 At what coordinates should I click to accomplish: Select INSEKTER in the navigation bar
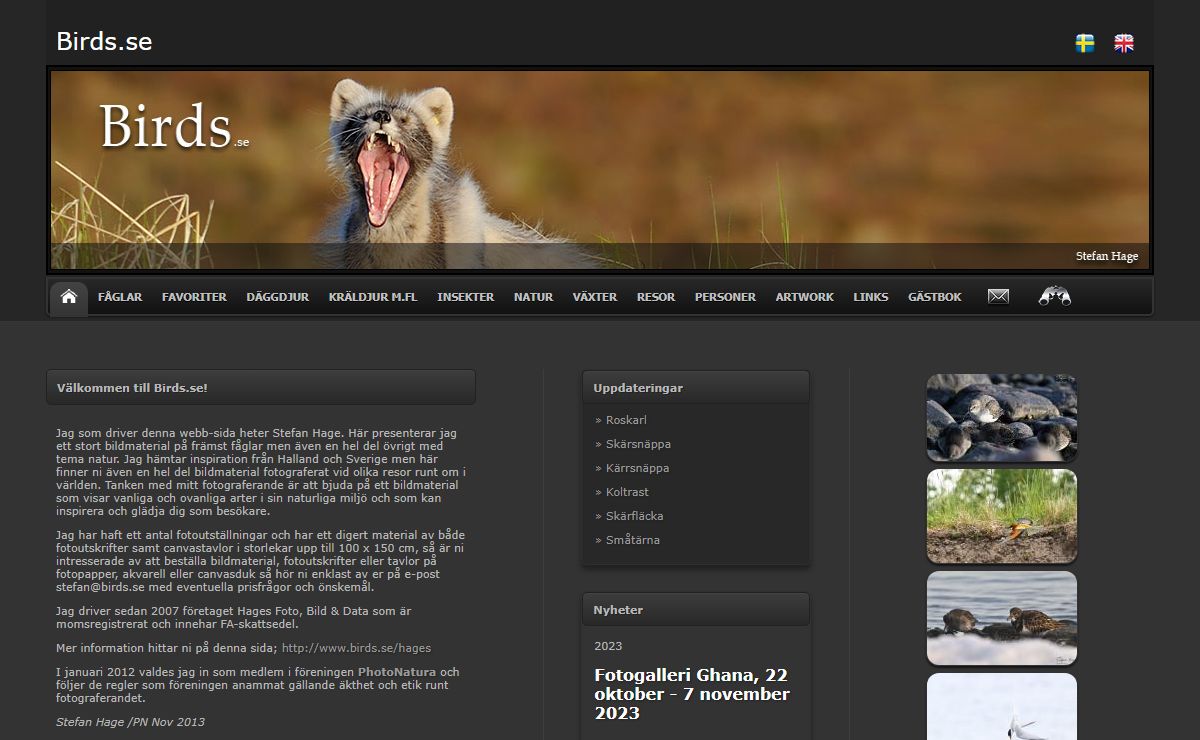[465, 297]
